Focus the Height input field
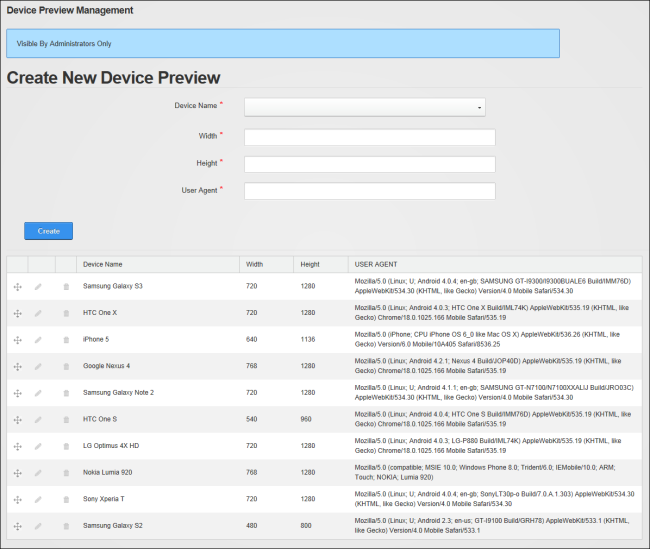This screenshot has width=650, height=549. click(x=370, y=164)
